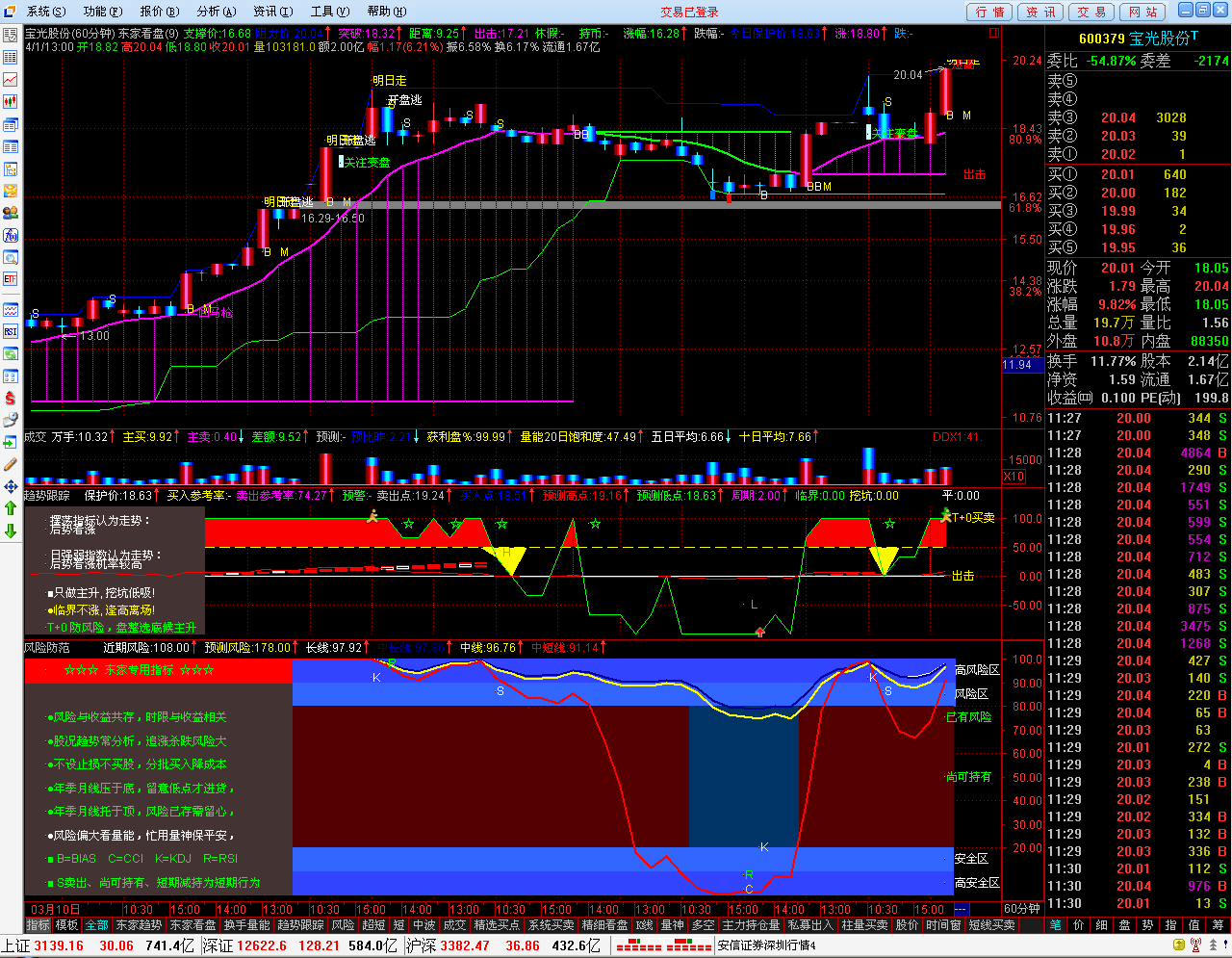This screenshot has height=958, width=1232.
Task: Click the top checklist sidebar icon
Action: click(11, 36)
